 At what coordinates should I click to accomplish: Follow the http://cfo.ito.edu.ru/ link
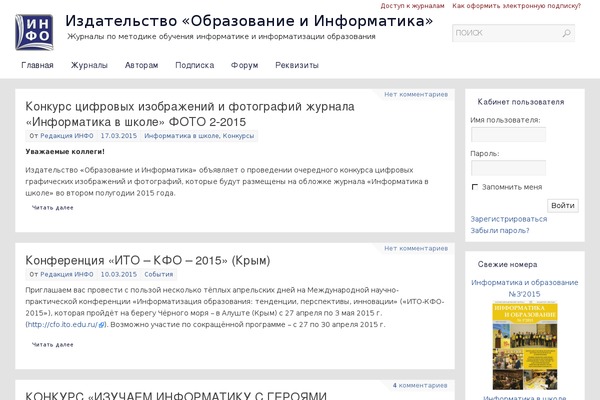pyautogui.click(x=62, y=325)
